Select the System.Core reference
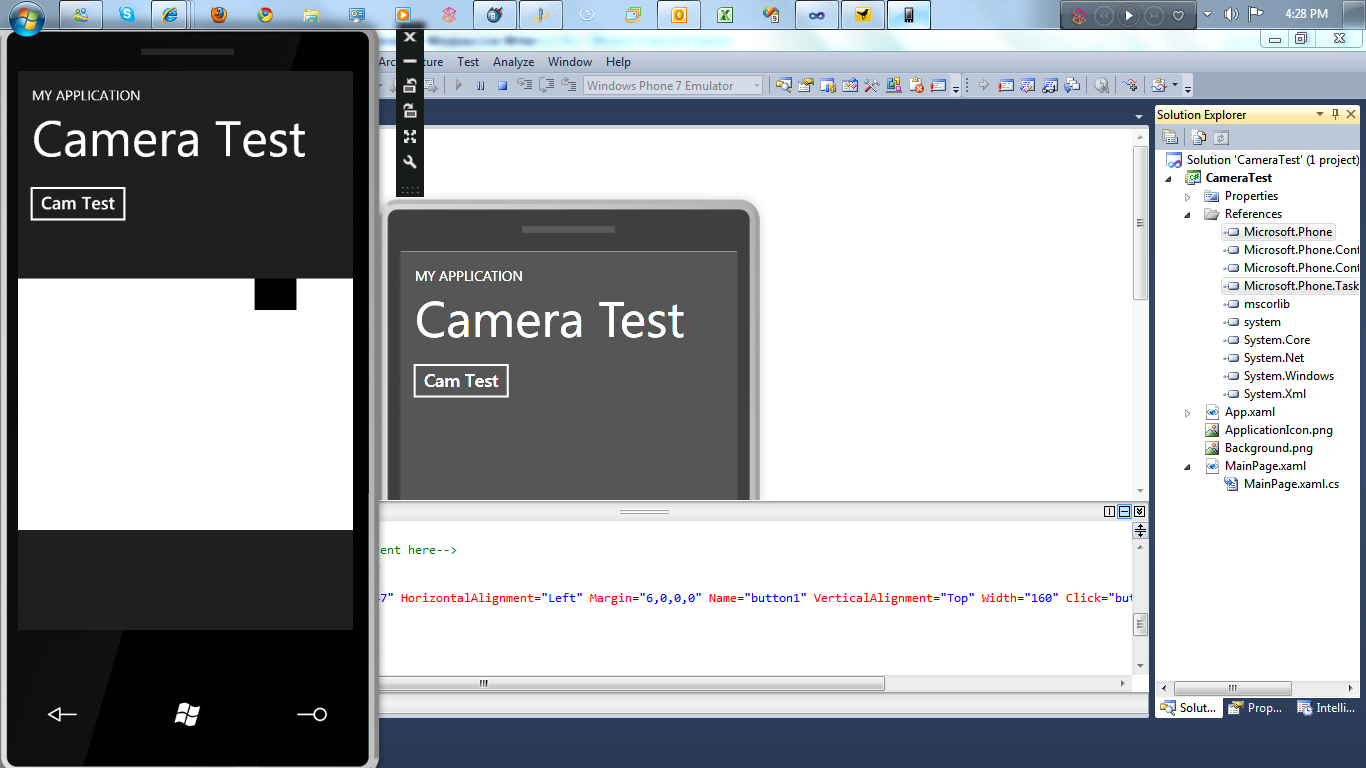This screenshot has height=768, width=1366. point(1277,340)
